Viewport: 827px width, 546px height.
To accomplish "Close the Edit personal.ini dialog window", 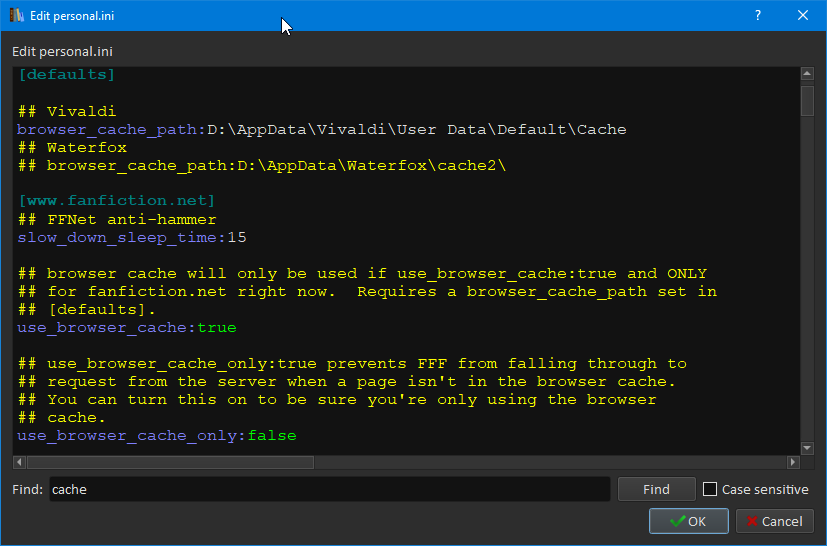I will pyautogui.click(x=803, y=16).
